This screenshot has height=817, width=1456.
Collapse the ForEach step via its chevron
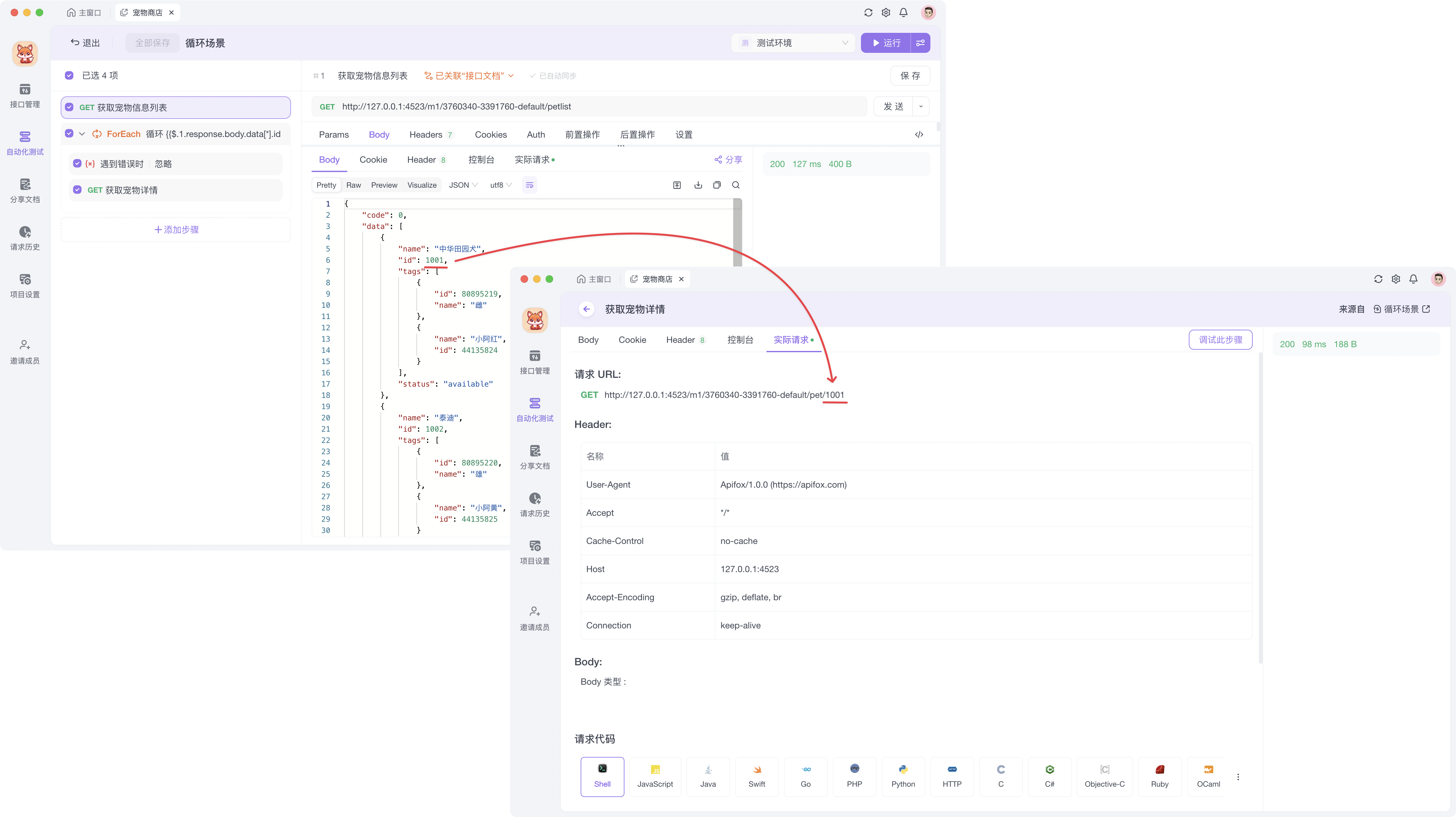point(83,134)
